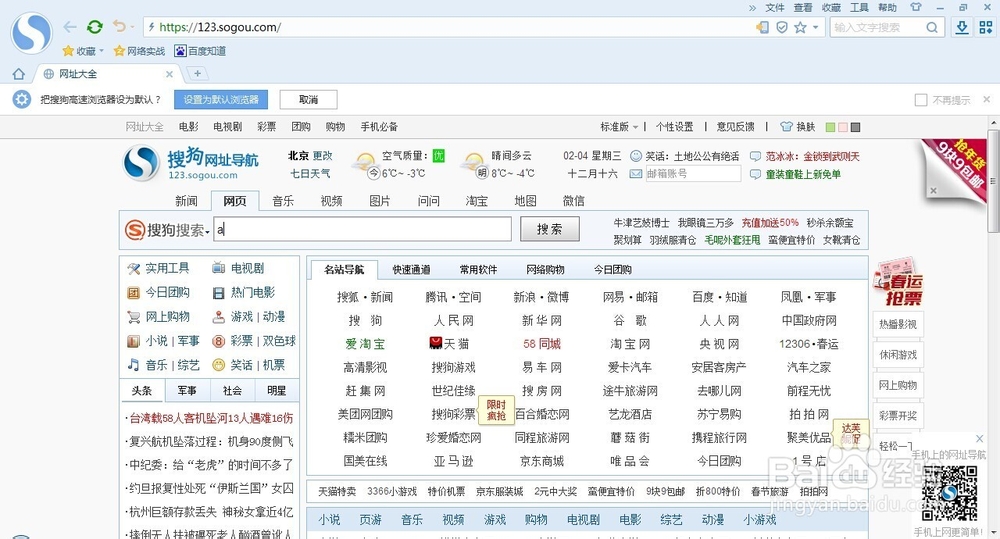Image resolution: width=1000 pixels, height=539 pixels.
Task: Open 天猫 with the red cat icon
Action: click(x=450, y=344)
